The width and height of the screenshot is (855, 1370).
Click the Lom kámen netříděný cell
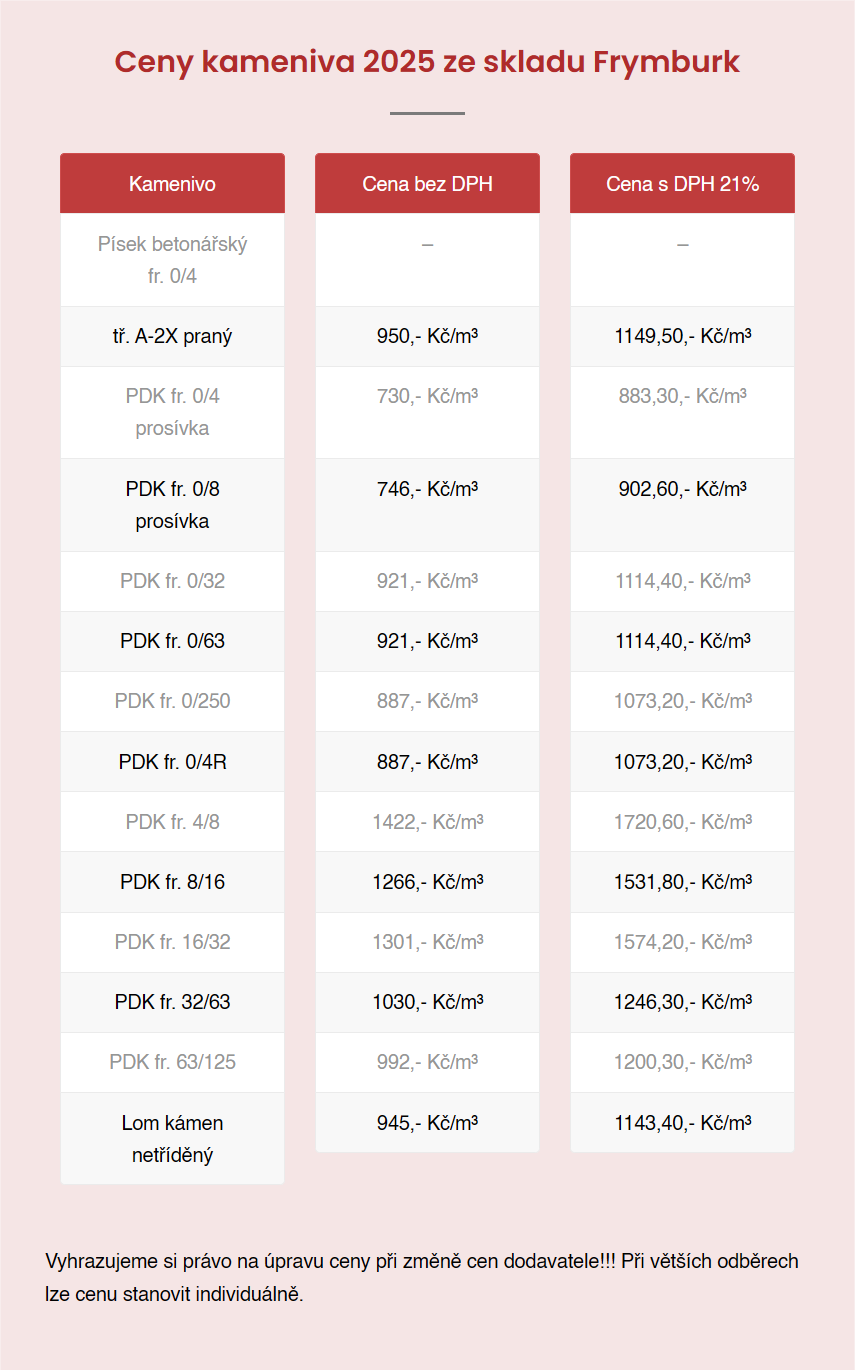172,1139
